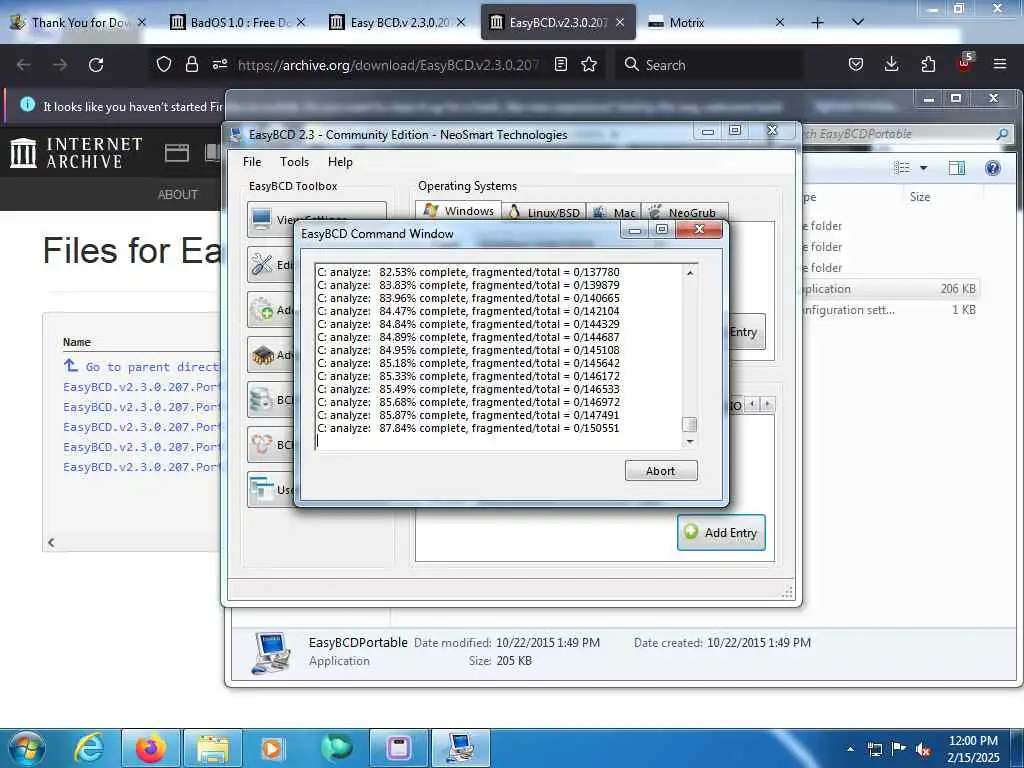1024x768 pixels.
Task: Click the Firefox Search box
Action: point(709,65)
